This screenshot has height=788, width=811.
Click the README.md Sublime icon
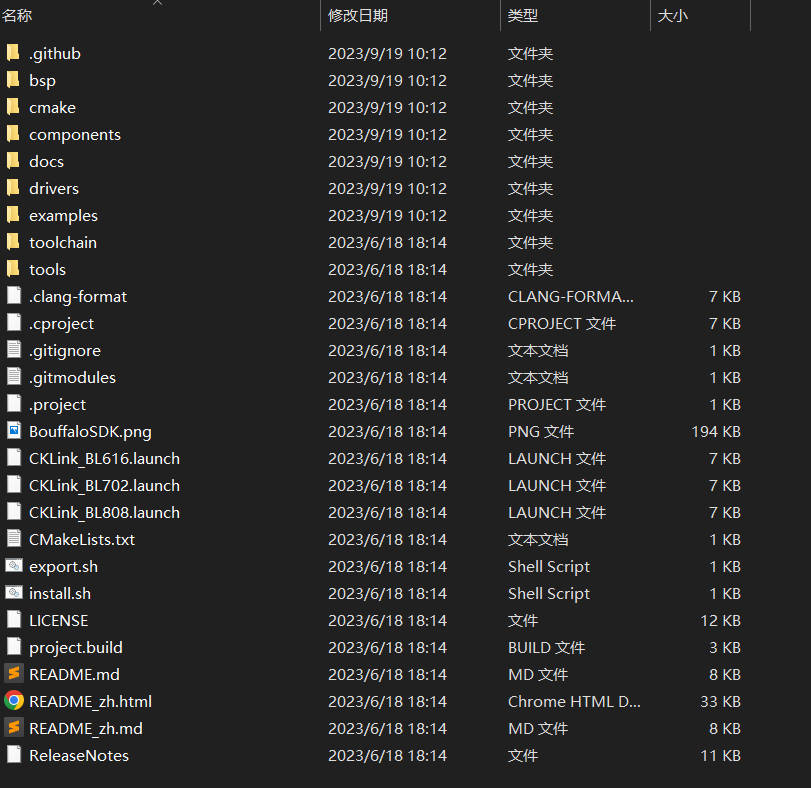pyautogui.click(x=14, y=674)
